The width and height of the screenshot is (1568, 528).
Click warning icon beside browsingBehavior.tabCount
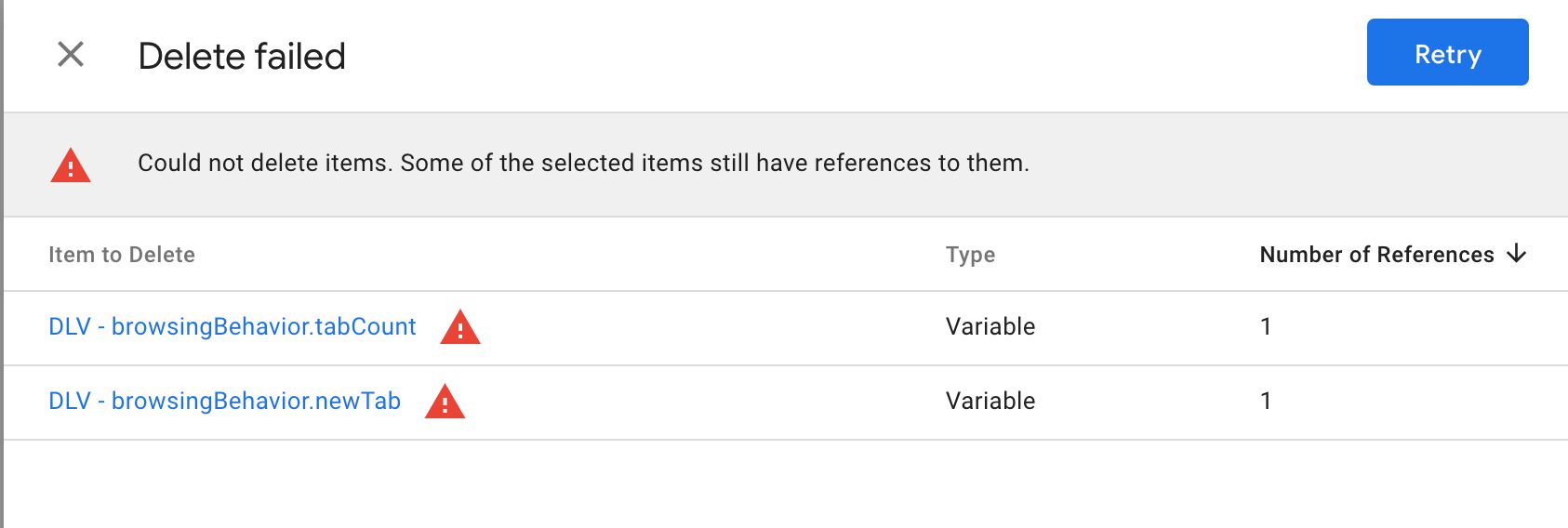[459, 327]
